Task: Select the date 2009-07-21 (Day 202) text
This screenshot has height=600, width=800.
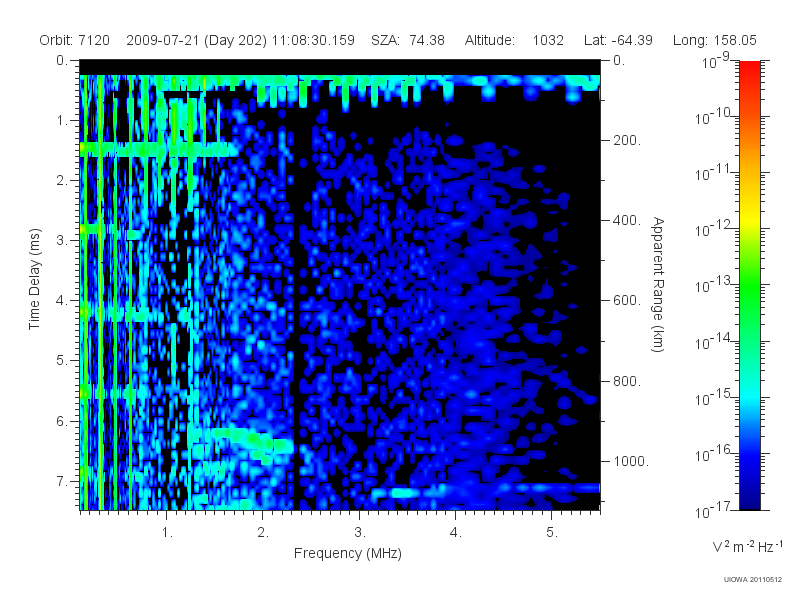Action: [196, 40]
